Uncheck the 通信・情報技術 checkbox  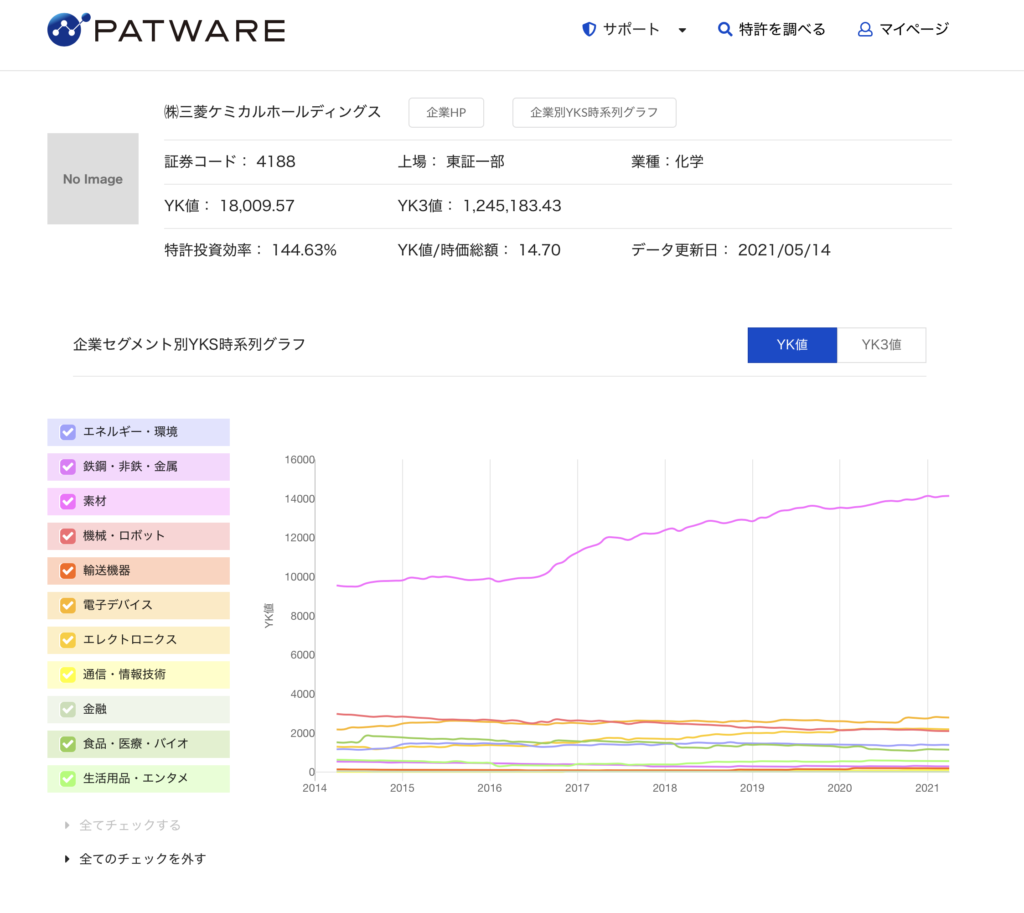coord(68,674)
